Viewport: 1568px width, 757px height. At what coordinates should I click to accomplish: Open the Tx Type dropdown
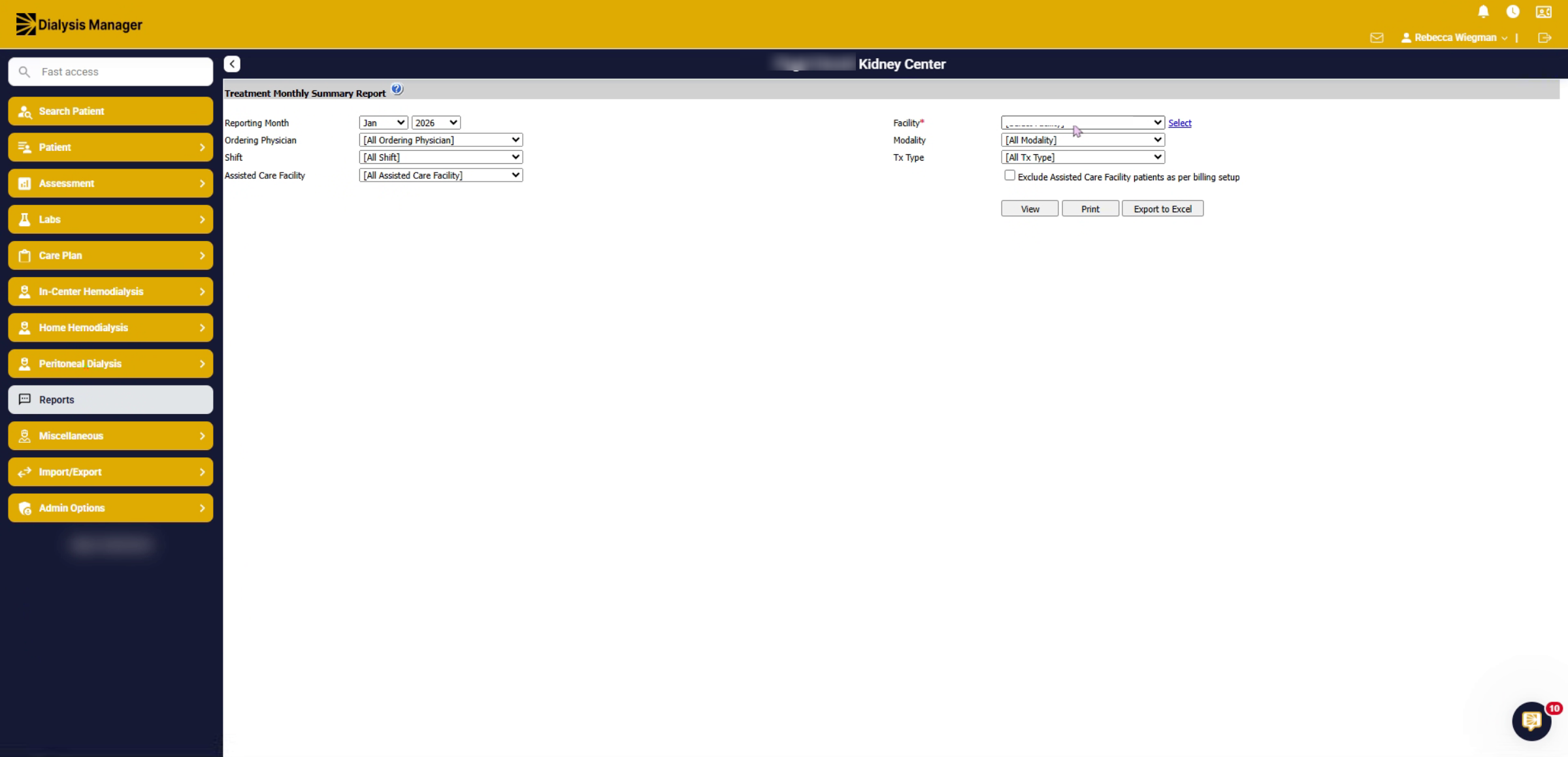[1083, 157]
